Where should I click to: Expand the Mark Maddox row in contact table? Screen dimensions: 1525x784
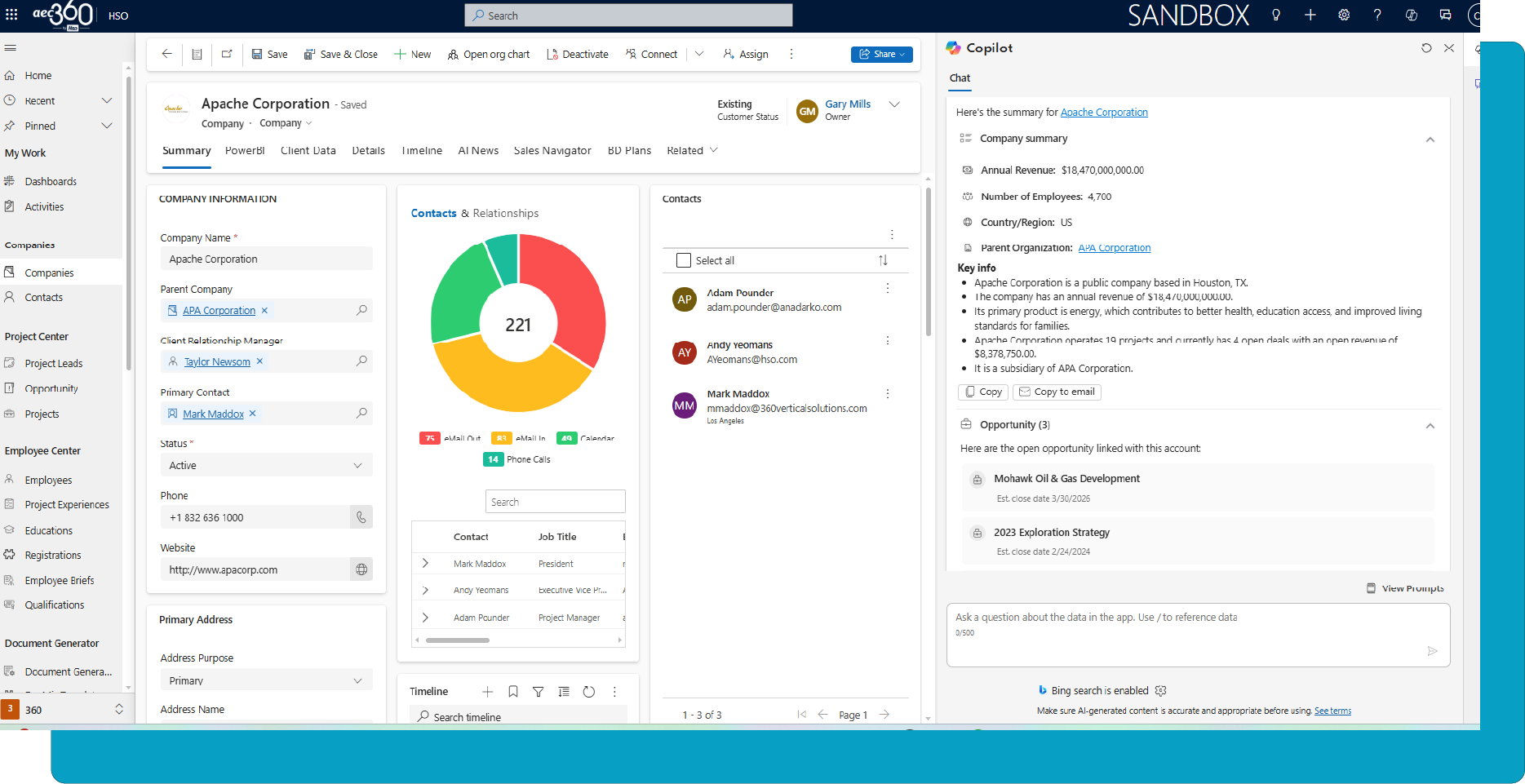tap(425, 564)
